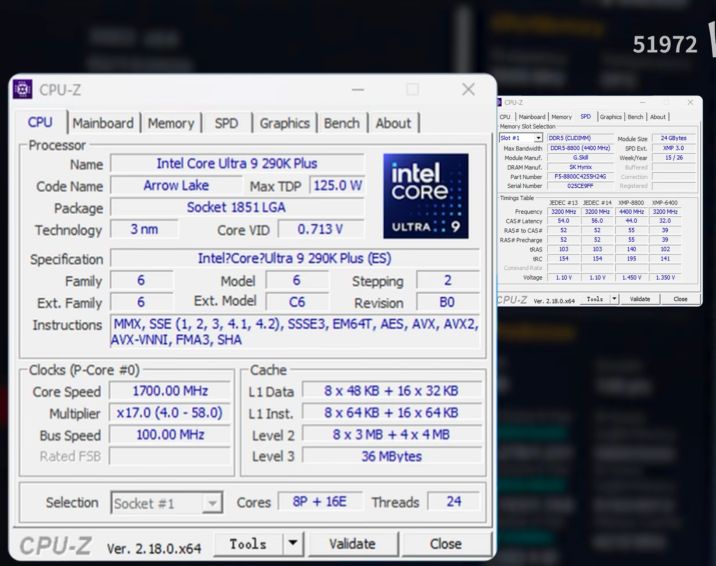Viewport: 716px width, 566px height.
Task: Click the greyed-out maximize button of the main CPU-Z window
Action: point(413,89)
